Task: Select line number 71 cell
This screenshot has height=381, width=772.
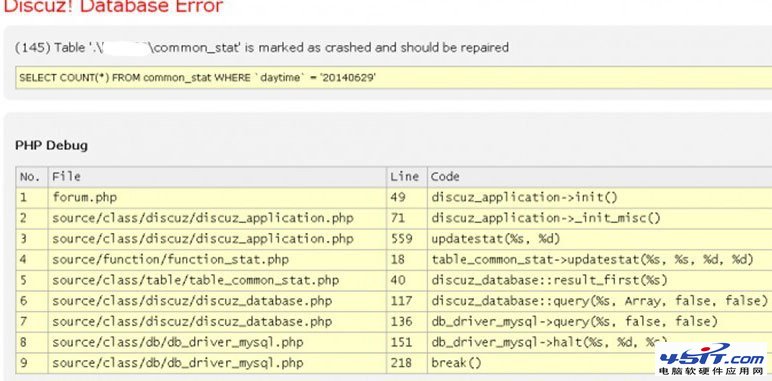Action: [x=407, y=218]
